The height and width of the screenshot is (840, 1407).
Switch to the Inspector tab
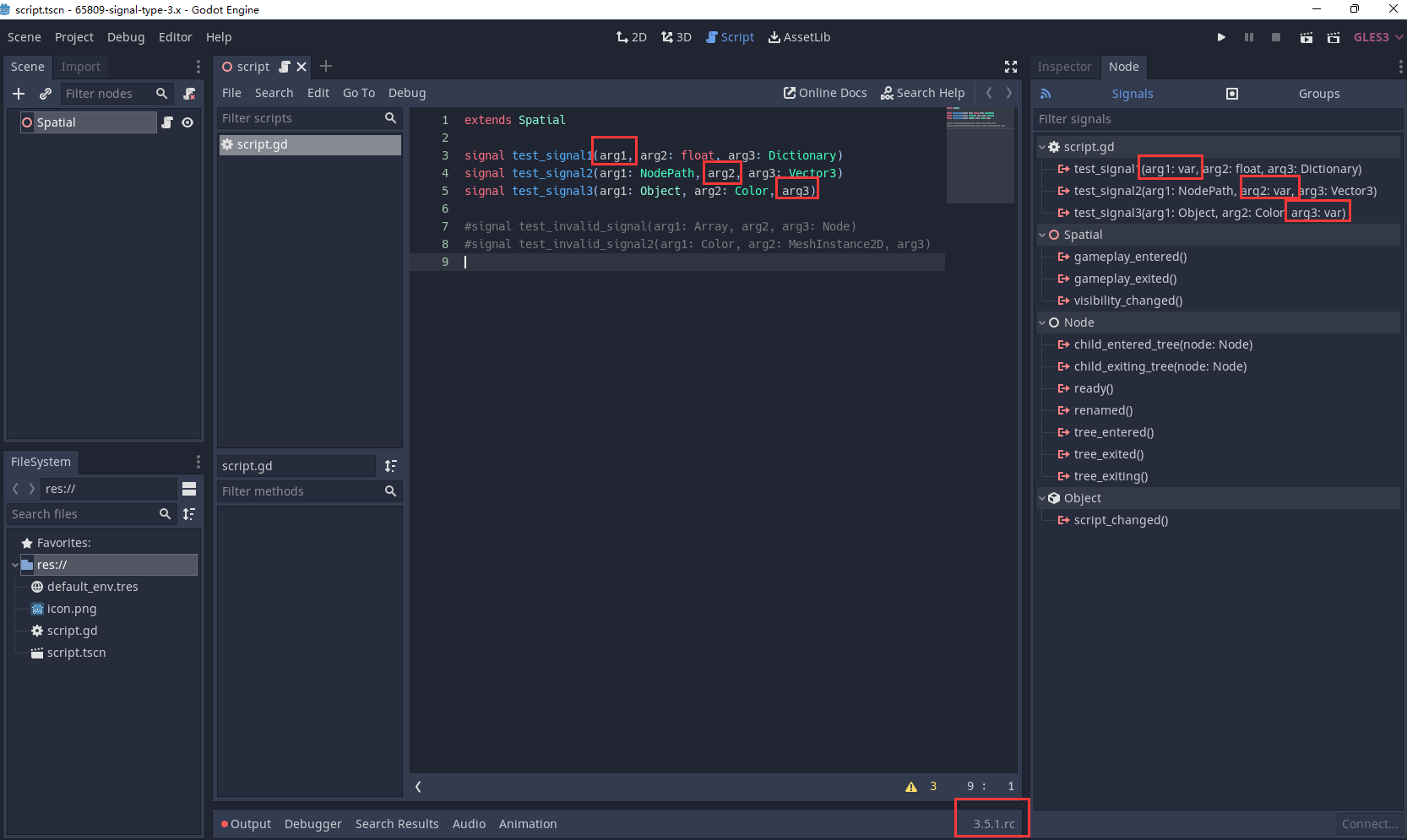1064,67
